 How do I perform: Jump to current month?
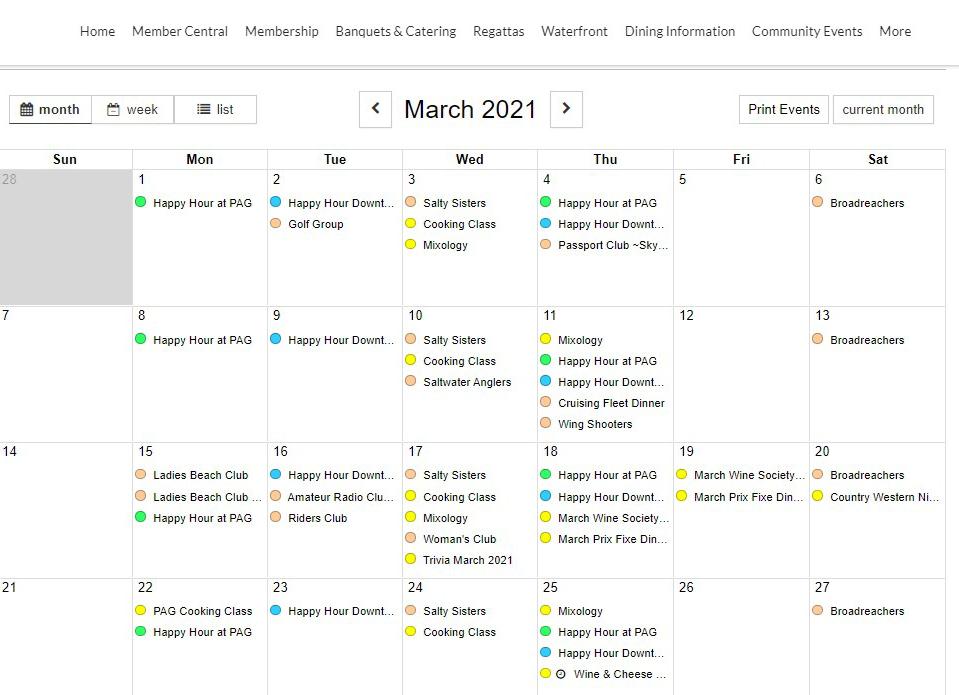[883, 110]
